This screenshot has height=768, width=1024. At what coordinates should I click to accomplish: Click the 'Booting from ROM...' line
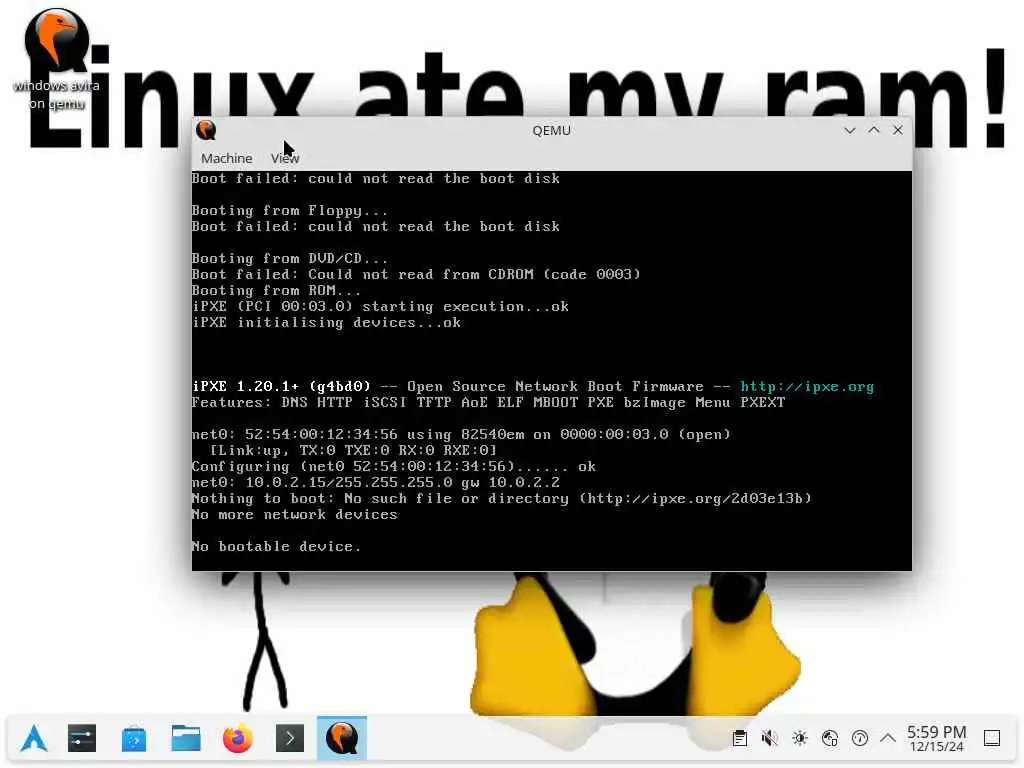276,291
